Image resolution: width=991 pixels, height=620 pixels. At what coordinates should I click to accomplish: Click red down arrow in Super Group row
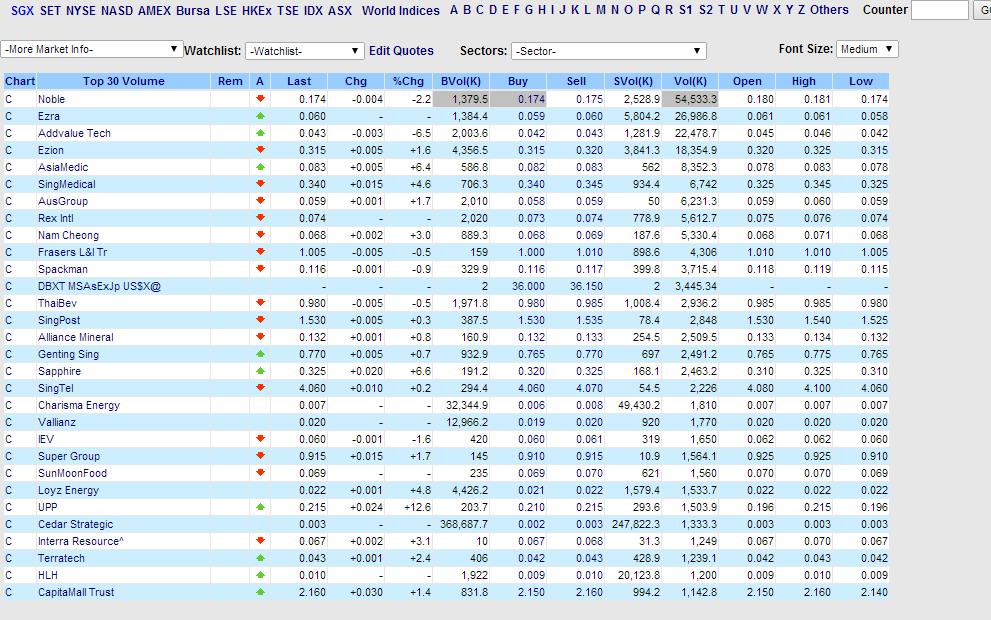[x=260, y=456]
